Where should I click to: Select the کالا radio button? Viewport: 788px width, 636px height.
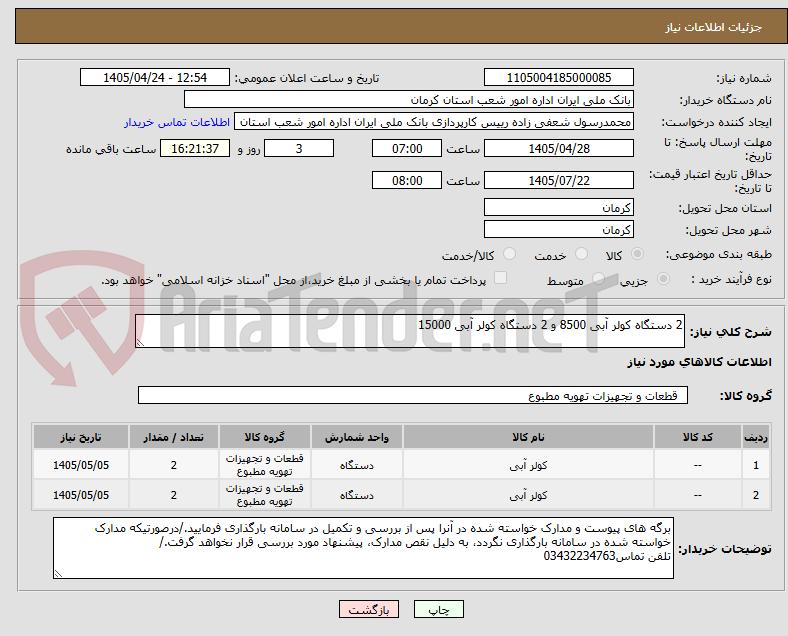[637, 254]
